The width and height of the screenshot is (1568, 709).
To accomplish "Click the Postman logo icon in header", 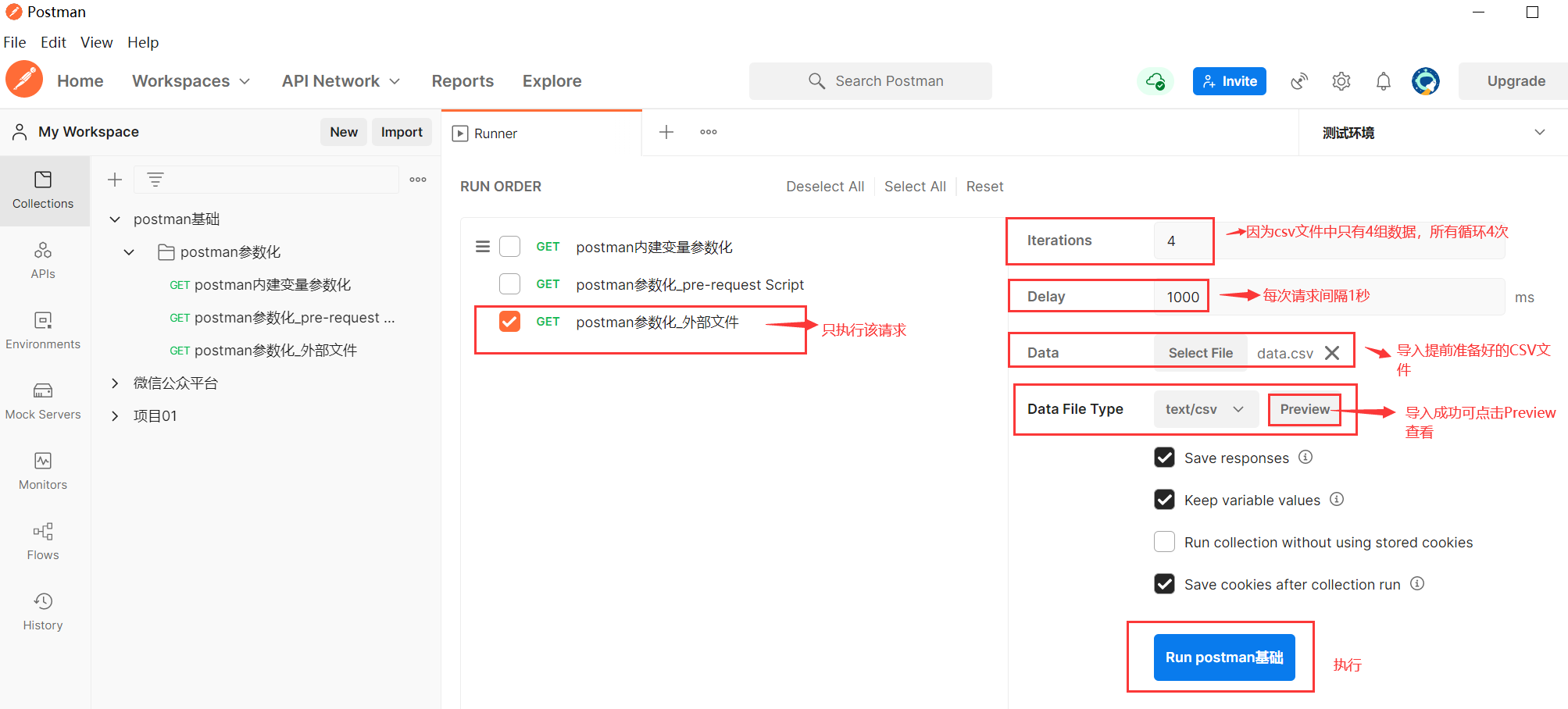I will 24,80.
